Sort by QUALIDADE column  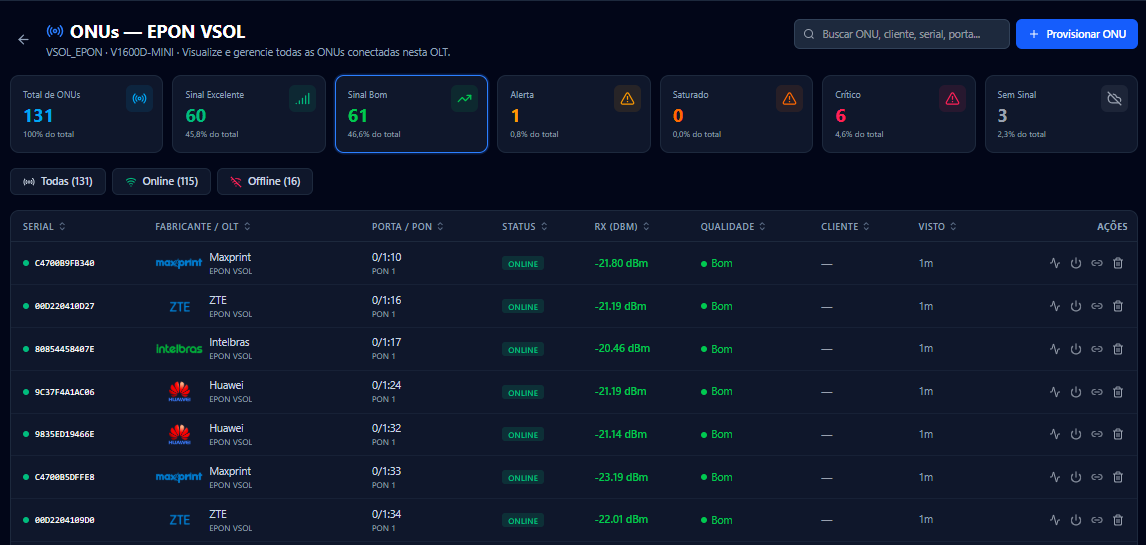point(733,226)
